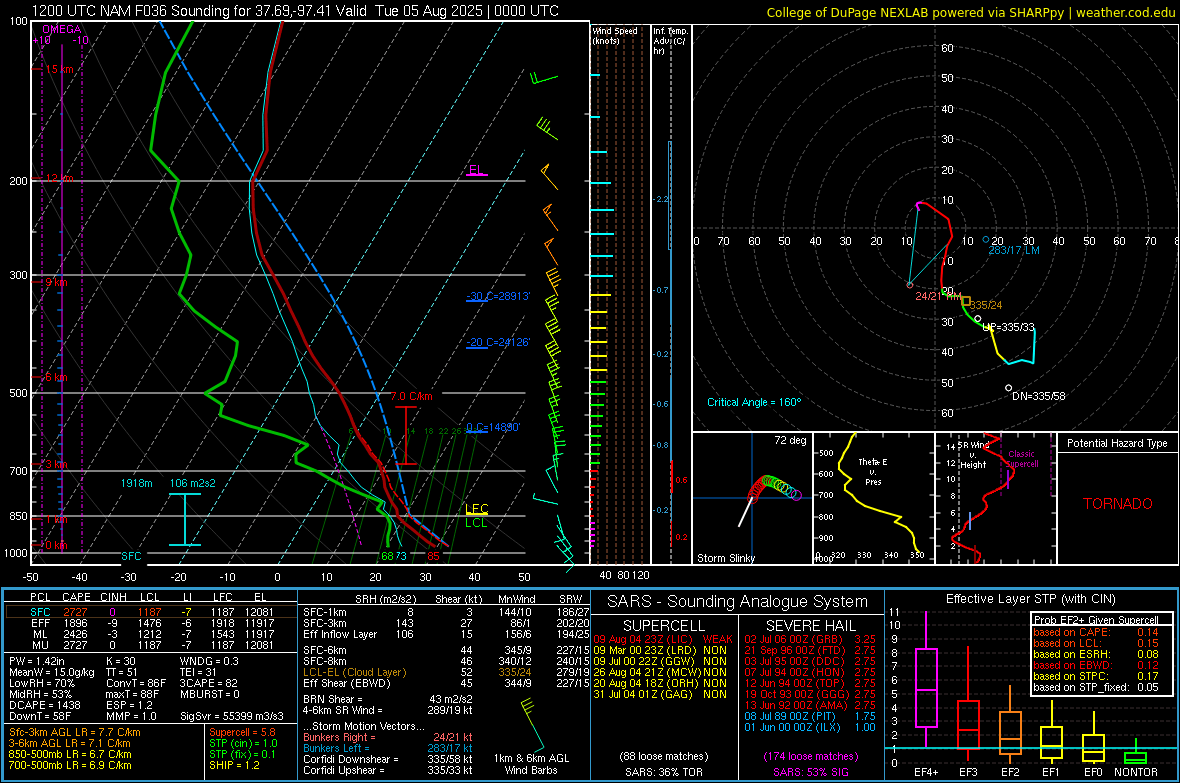Click the STP (cin) = 1.0 value
The image size is (1180, 783).
[243, 743]
